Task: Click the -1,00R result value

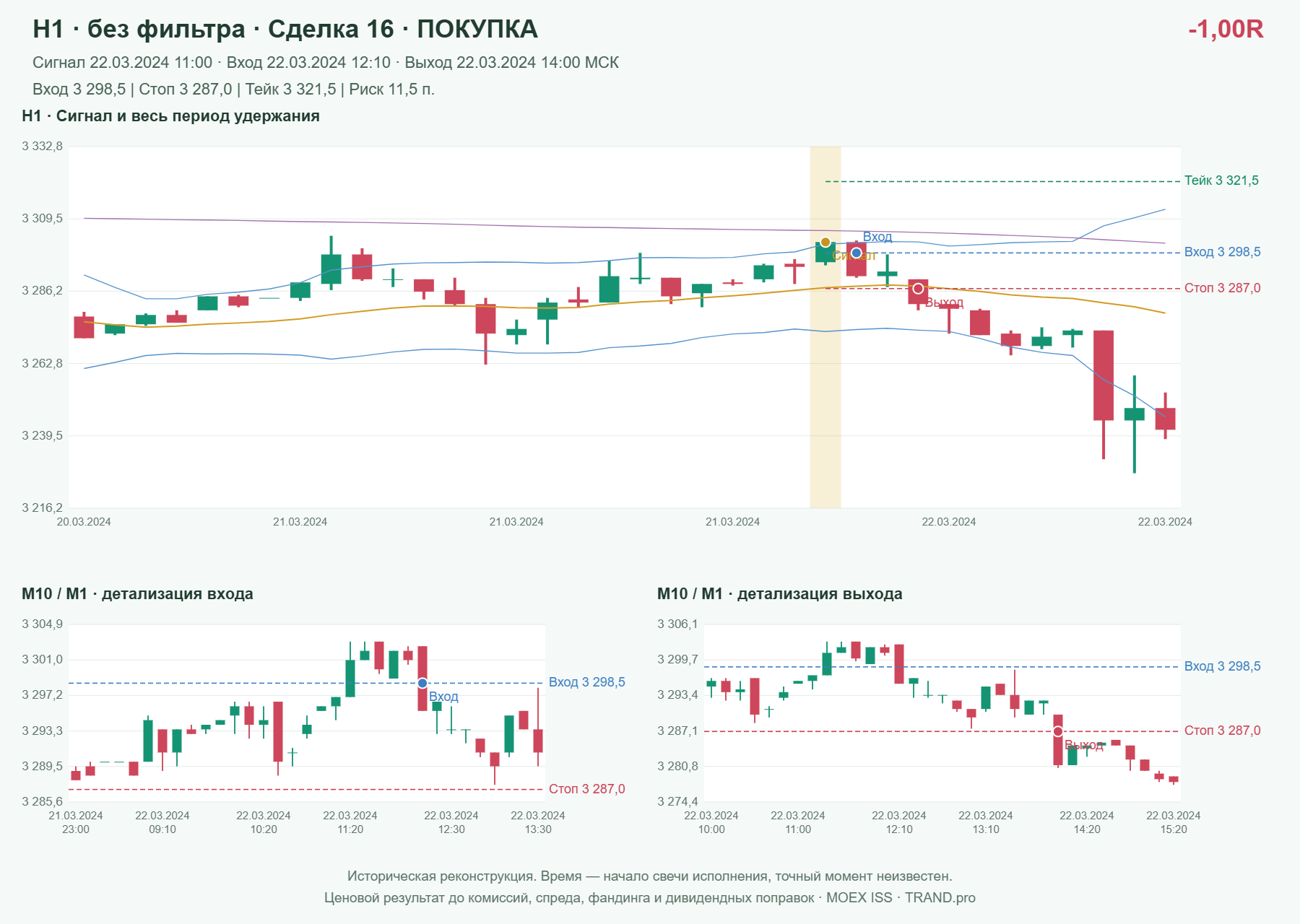Action: click(1226, 29)
